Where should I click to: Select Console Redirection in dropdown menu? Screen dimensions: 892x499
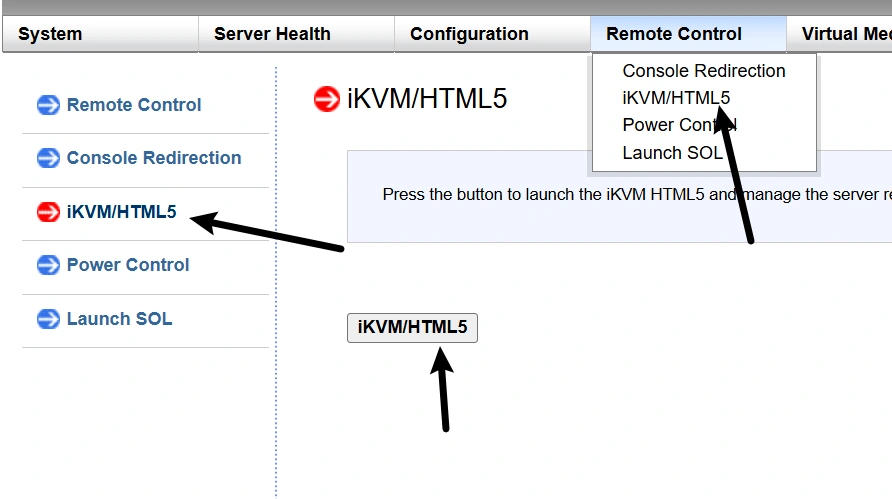point(704,71)
